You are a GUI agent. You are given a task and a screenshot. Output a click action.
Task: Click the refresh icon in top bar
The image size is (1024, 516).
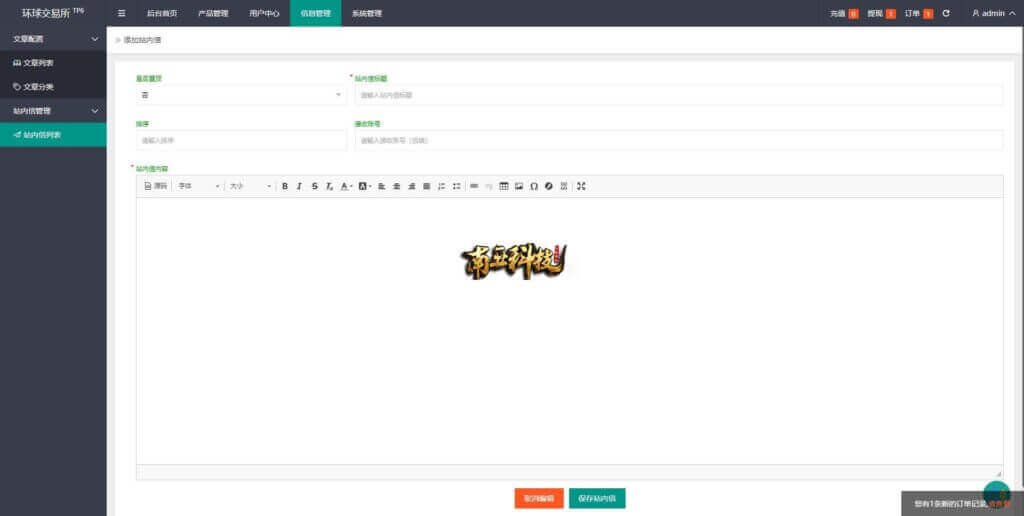click(x=946, y=13)
